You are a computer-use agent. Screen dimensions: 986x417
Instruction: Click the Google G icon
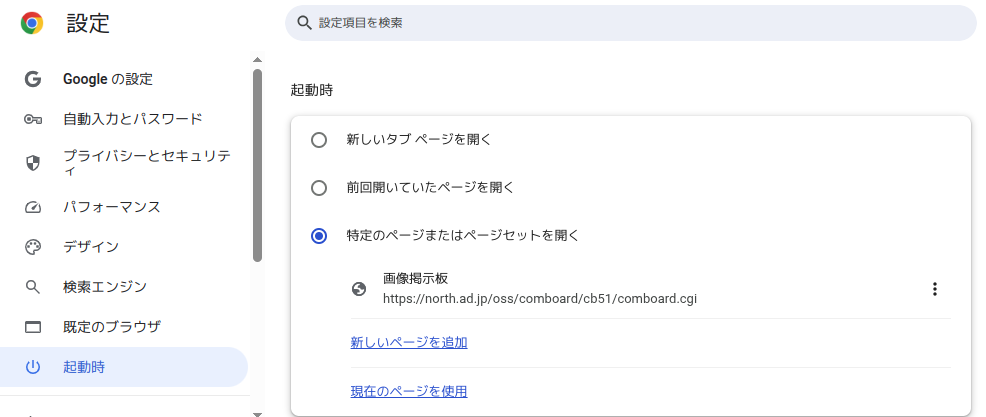click(32, 79)
